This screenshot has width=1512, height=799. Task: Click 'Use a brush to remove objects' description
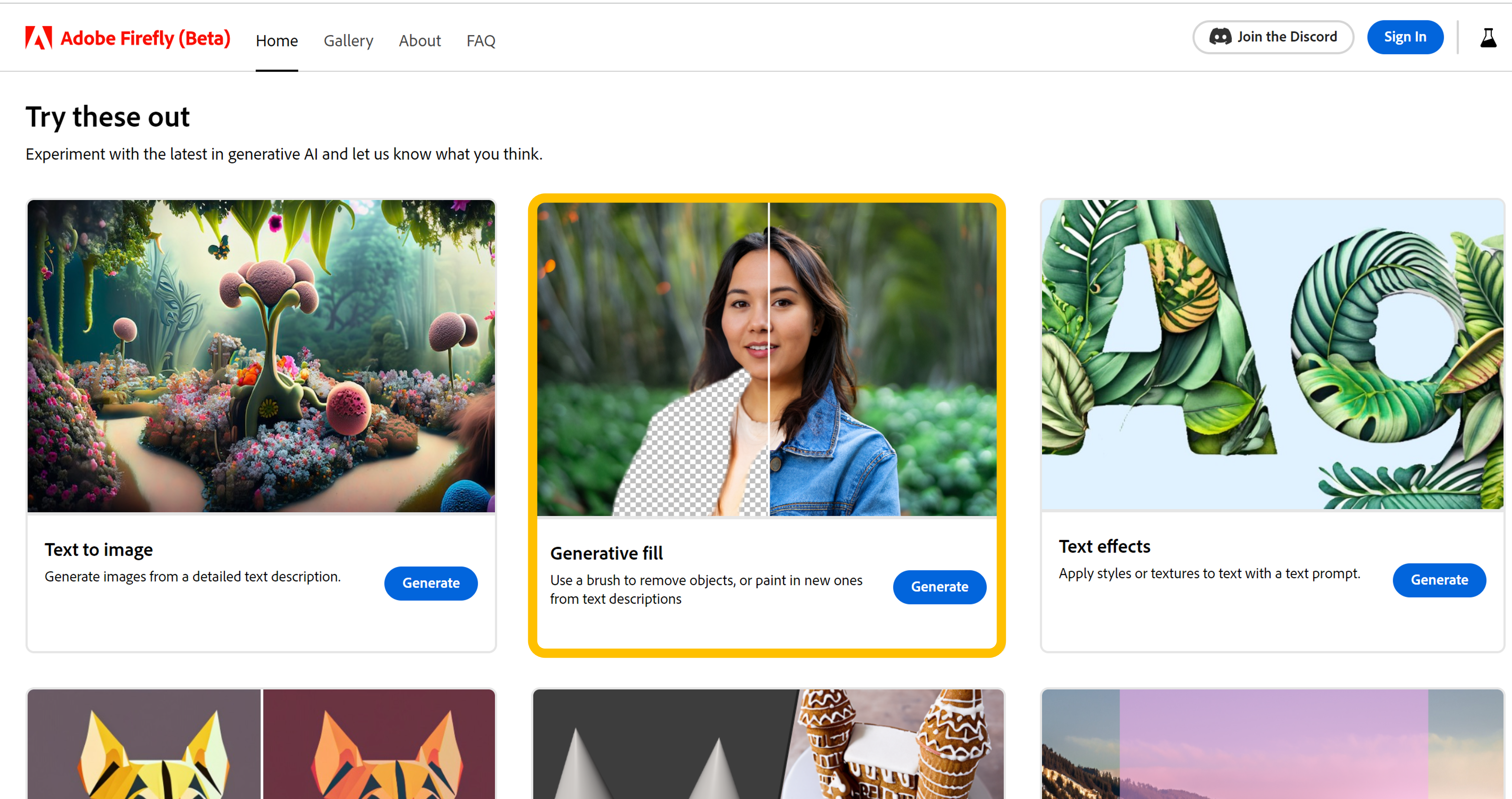tap(706, 589)
